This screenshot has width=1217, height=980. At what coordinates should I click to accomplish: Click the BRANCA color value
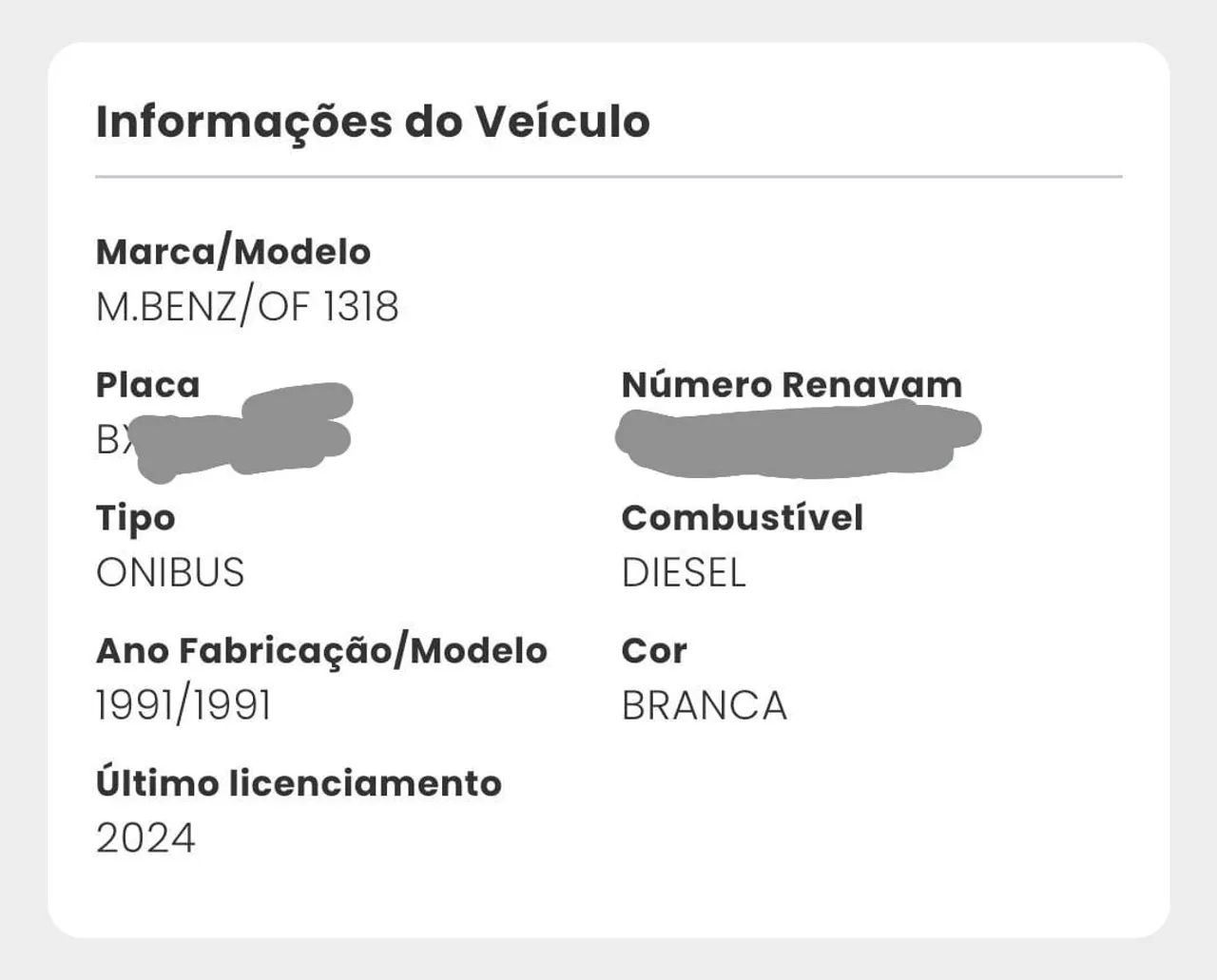[x=705, y=706]
